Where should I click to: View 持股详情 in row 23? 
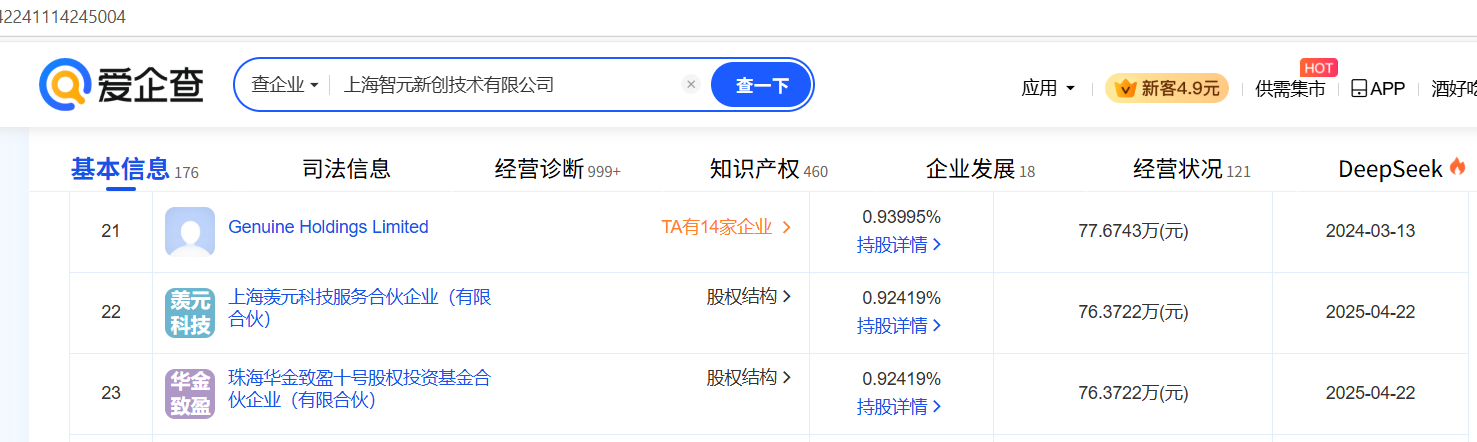coord(900,406)
